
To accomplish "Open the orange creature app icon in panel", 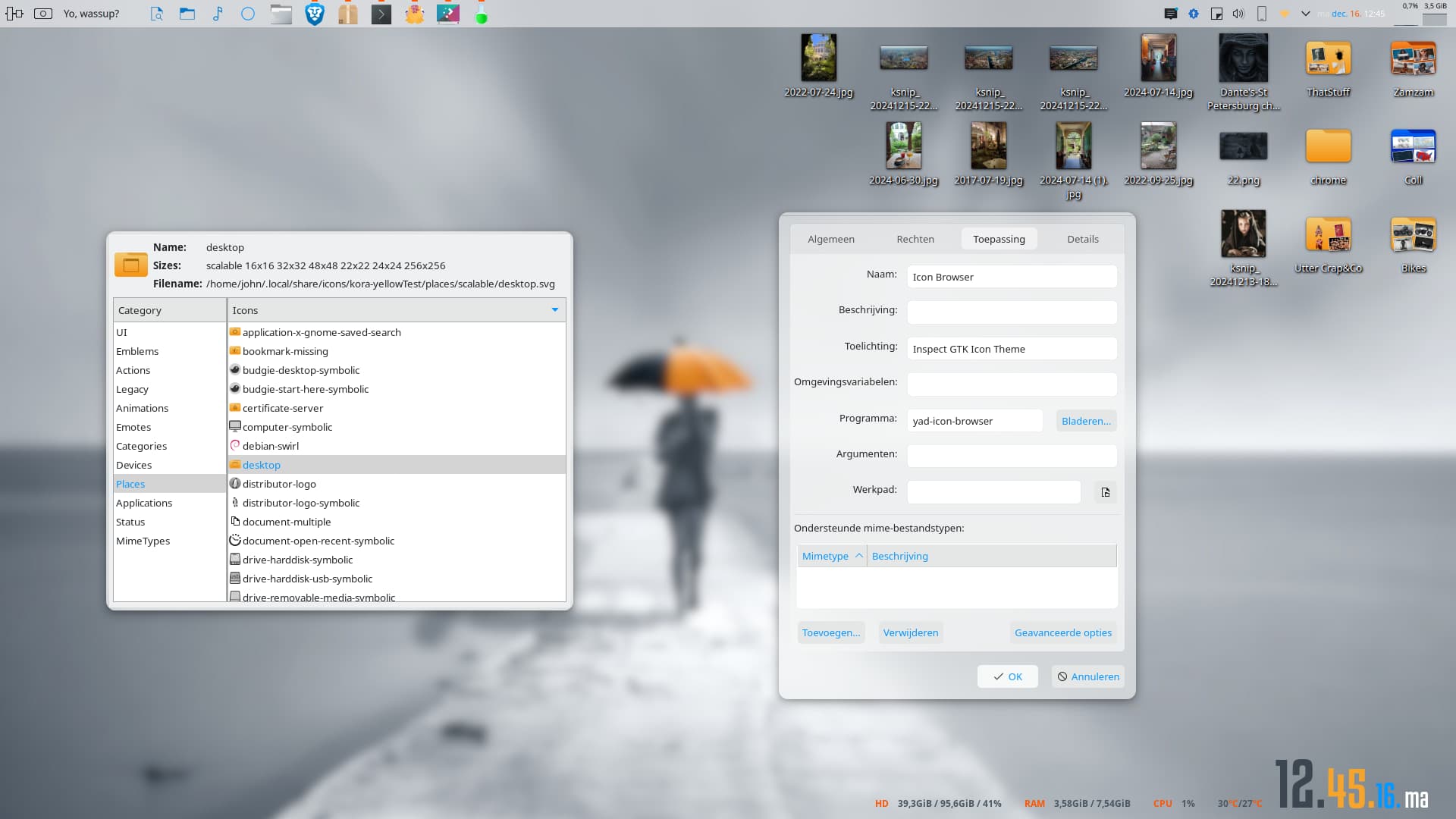I will tap(415, 14).
